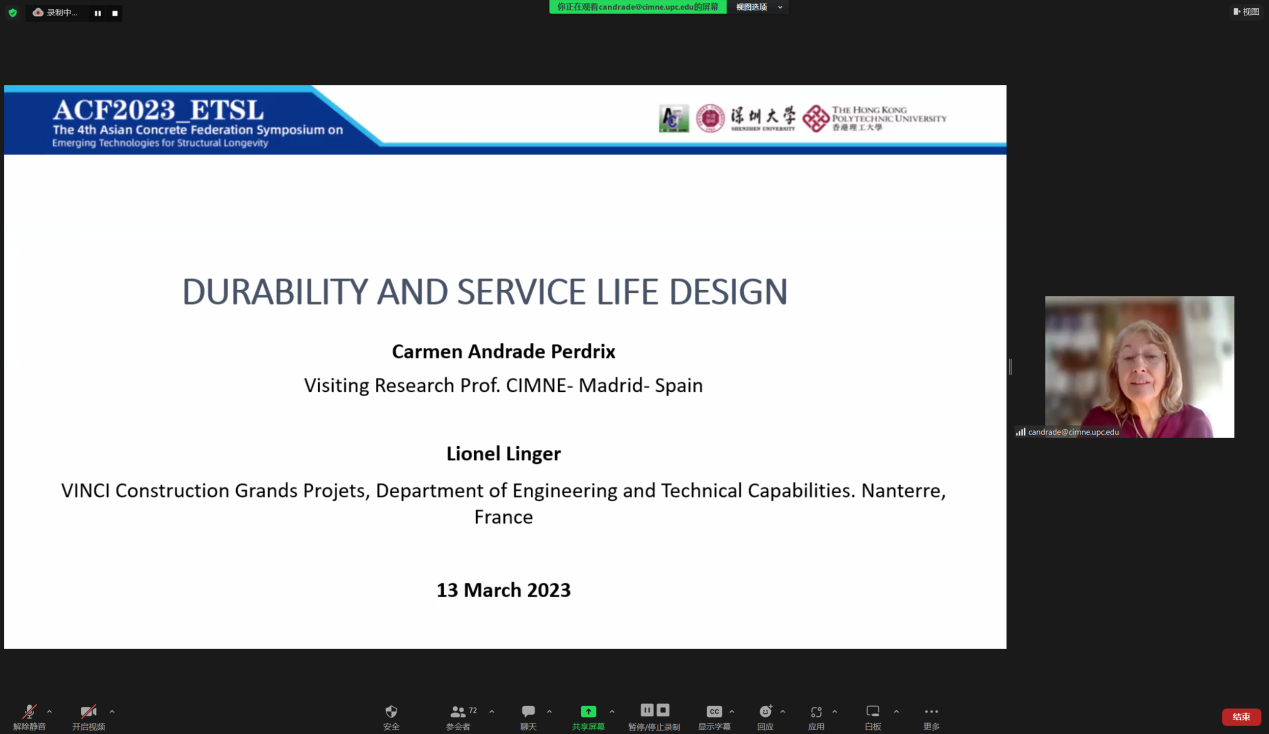The image size is (1269, 734).
Task: Expand the audio options arrow beside the microphone
Action: click(50, 712)
